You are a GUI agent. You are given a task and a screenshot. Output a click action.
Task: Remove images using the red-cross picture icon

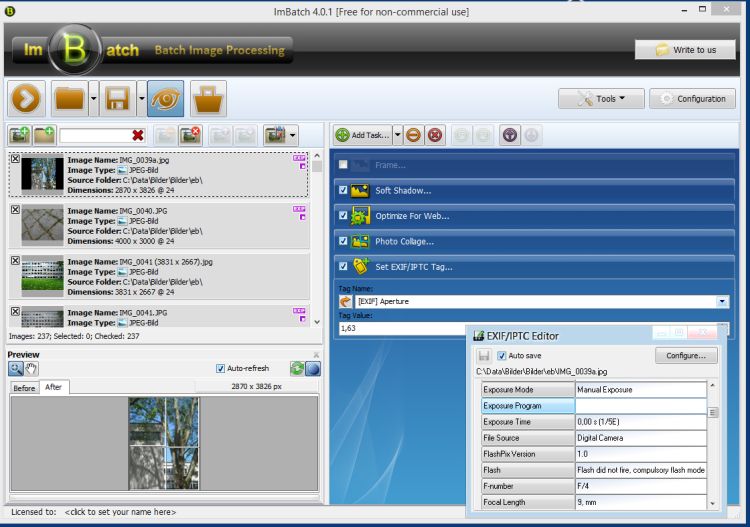click(x=190, y=135)
